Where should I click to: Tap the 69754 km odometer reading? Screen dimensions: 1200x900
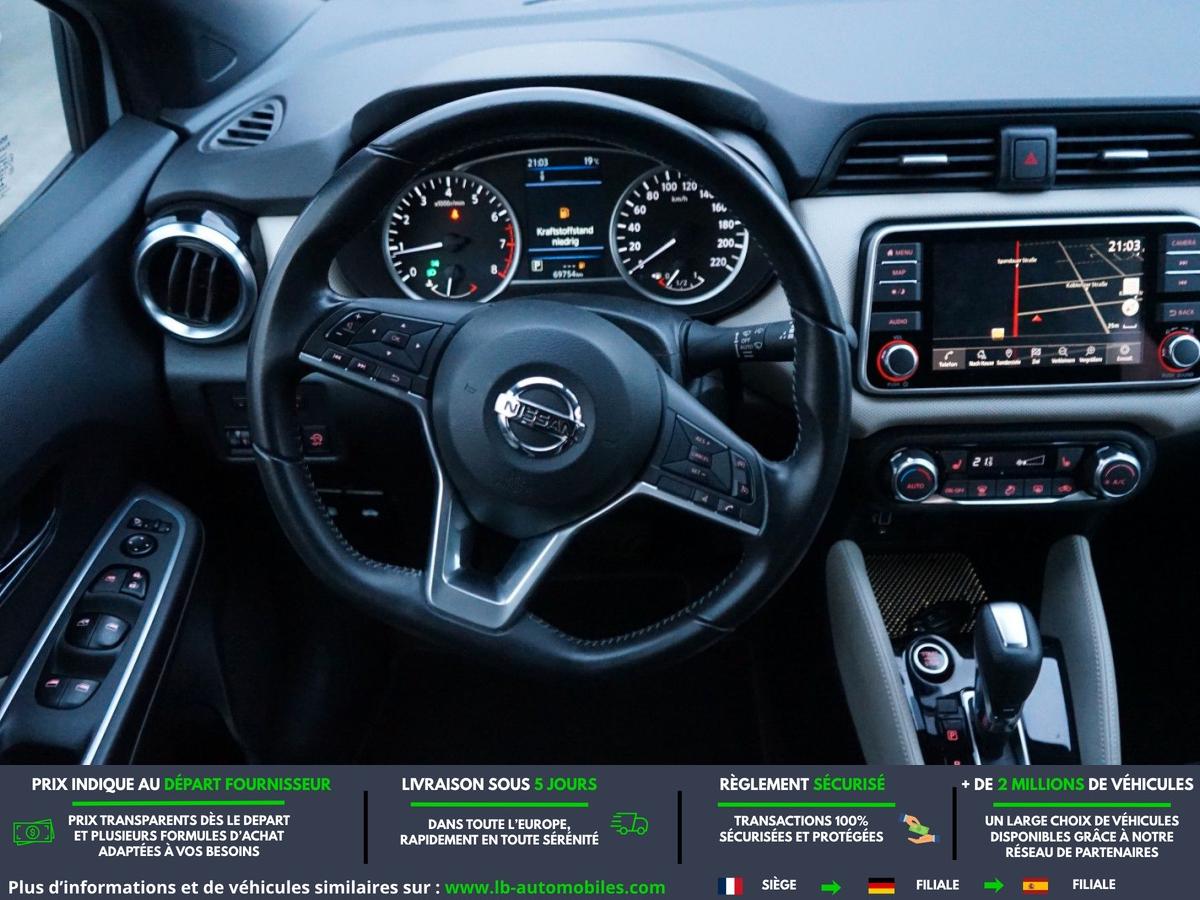[568, 273]
